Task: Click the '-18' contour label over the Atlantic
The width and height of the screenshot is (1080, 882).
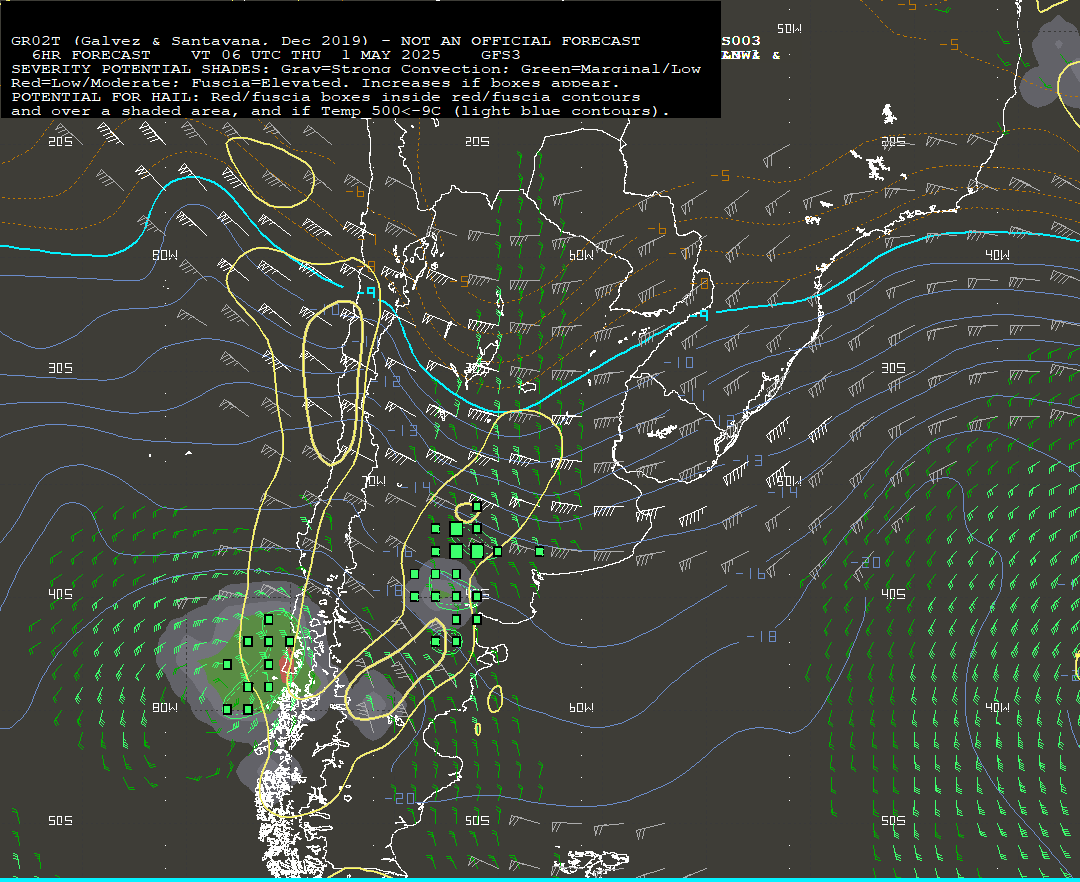Action: click(x=762, y=636)
